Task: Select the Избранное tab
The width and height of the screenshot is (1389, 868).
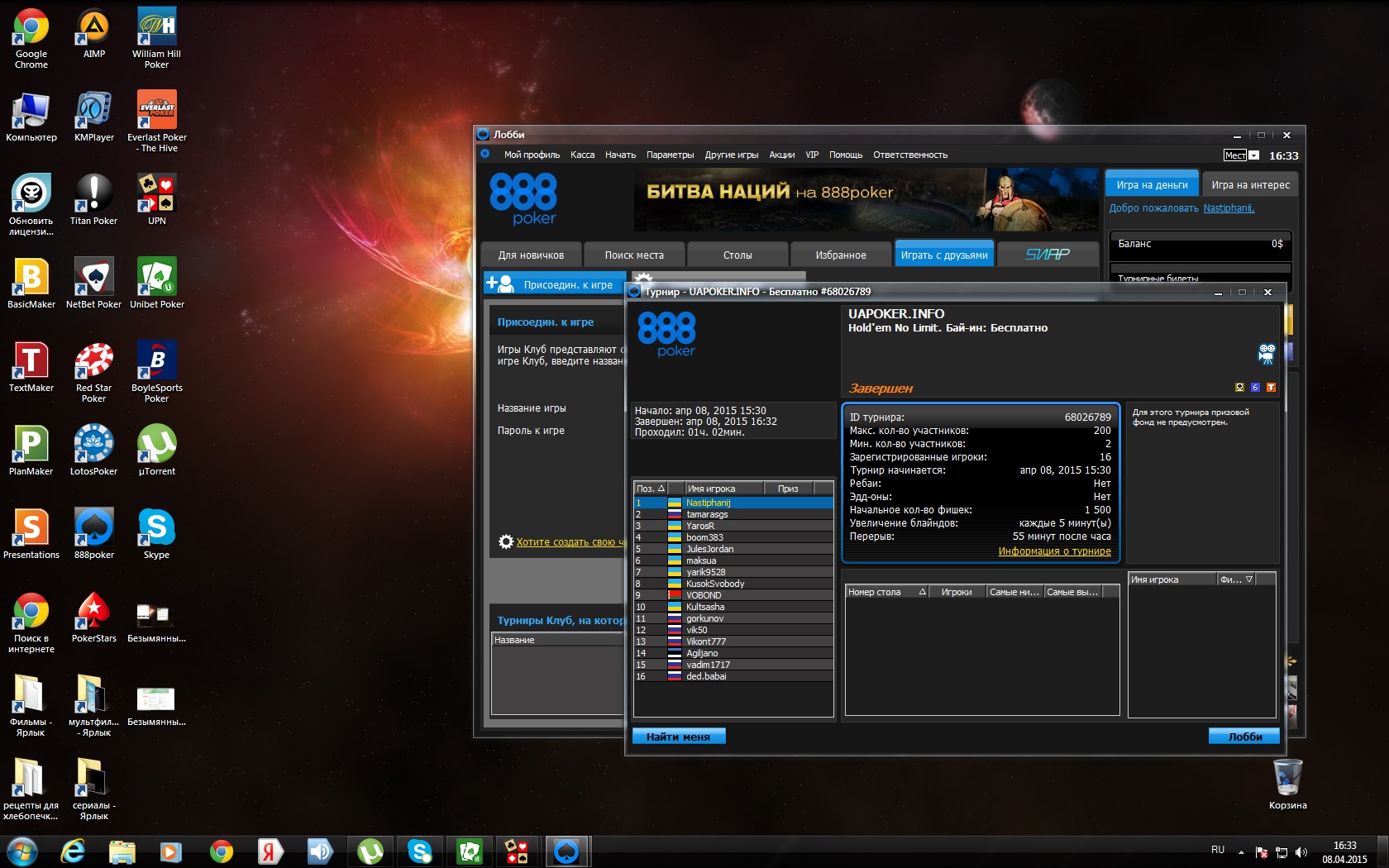Action: tap(841, 255)
